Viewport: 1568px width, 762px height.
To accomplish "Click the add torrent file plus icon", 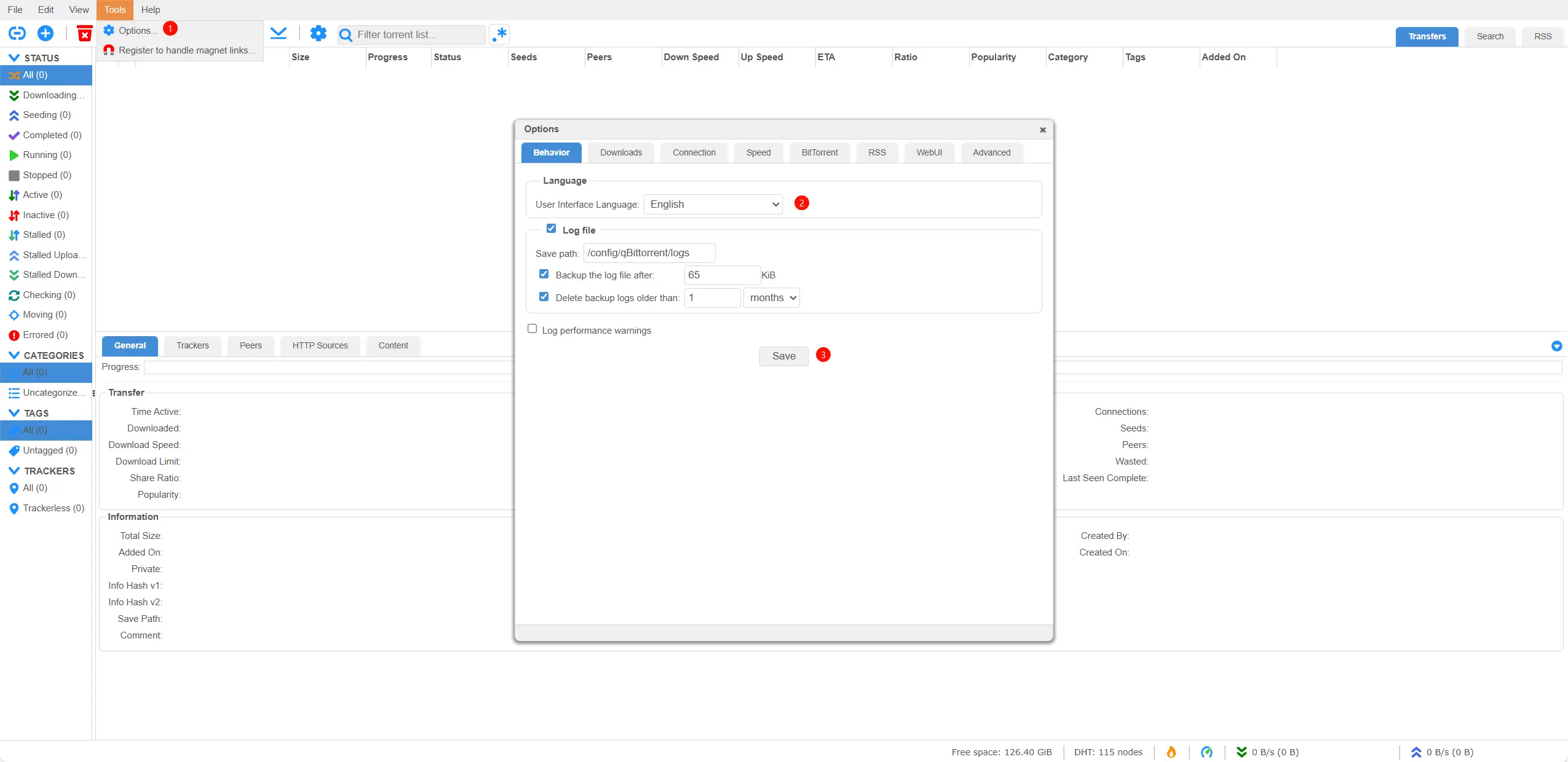I will [46, 33].
